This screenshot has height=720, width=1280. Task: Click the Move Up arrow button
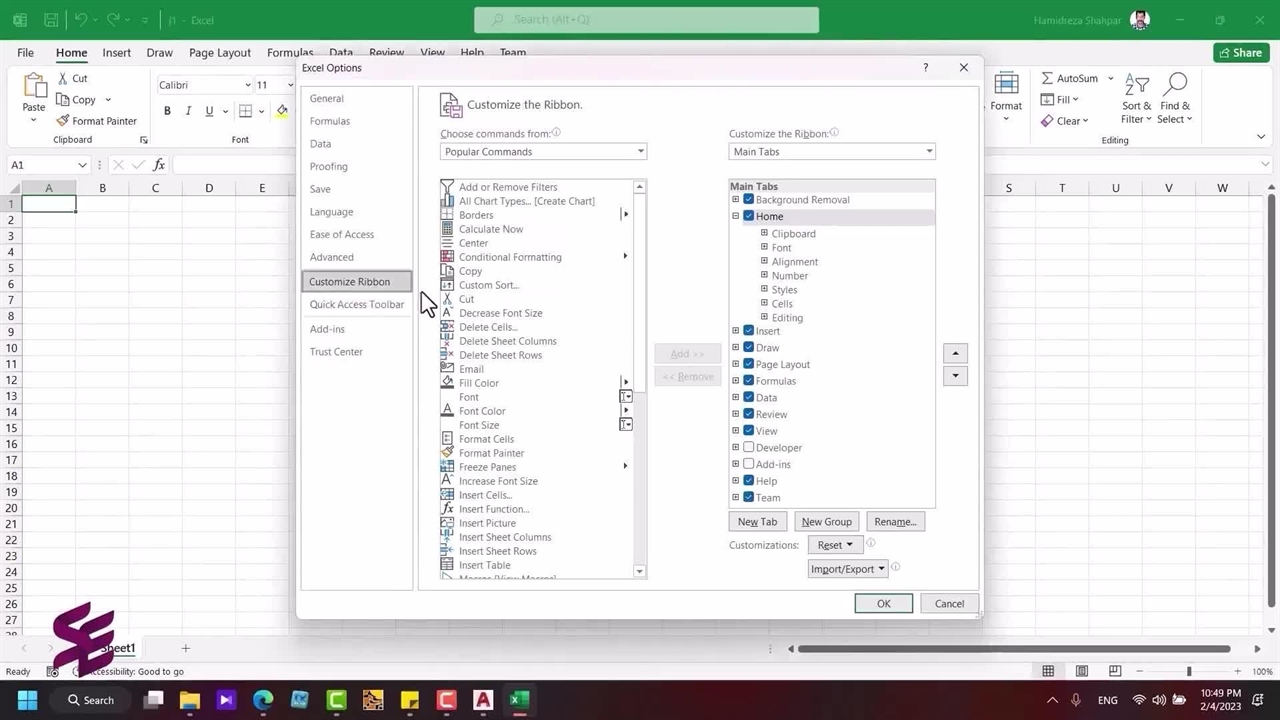click(955, 353)
